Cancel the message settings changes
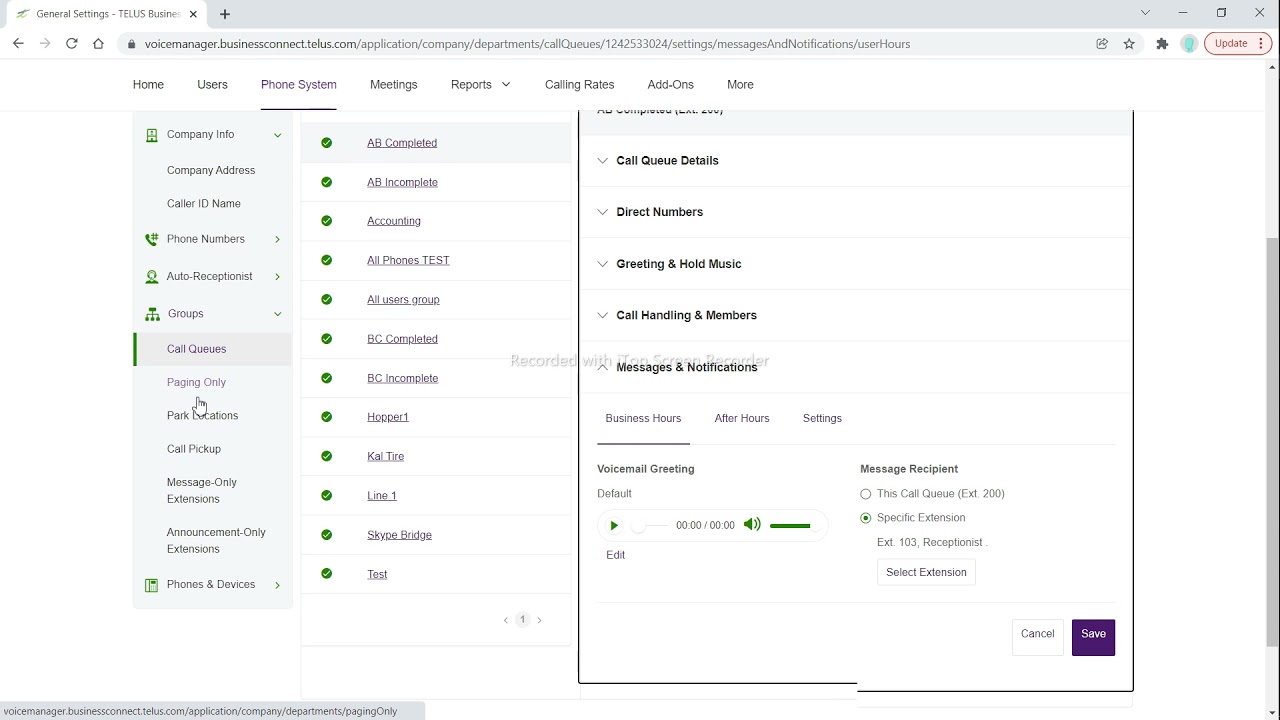Viewport: 1280px width, 720px height. tap(1037, 637)
